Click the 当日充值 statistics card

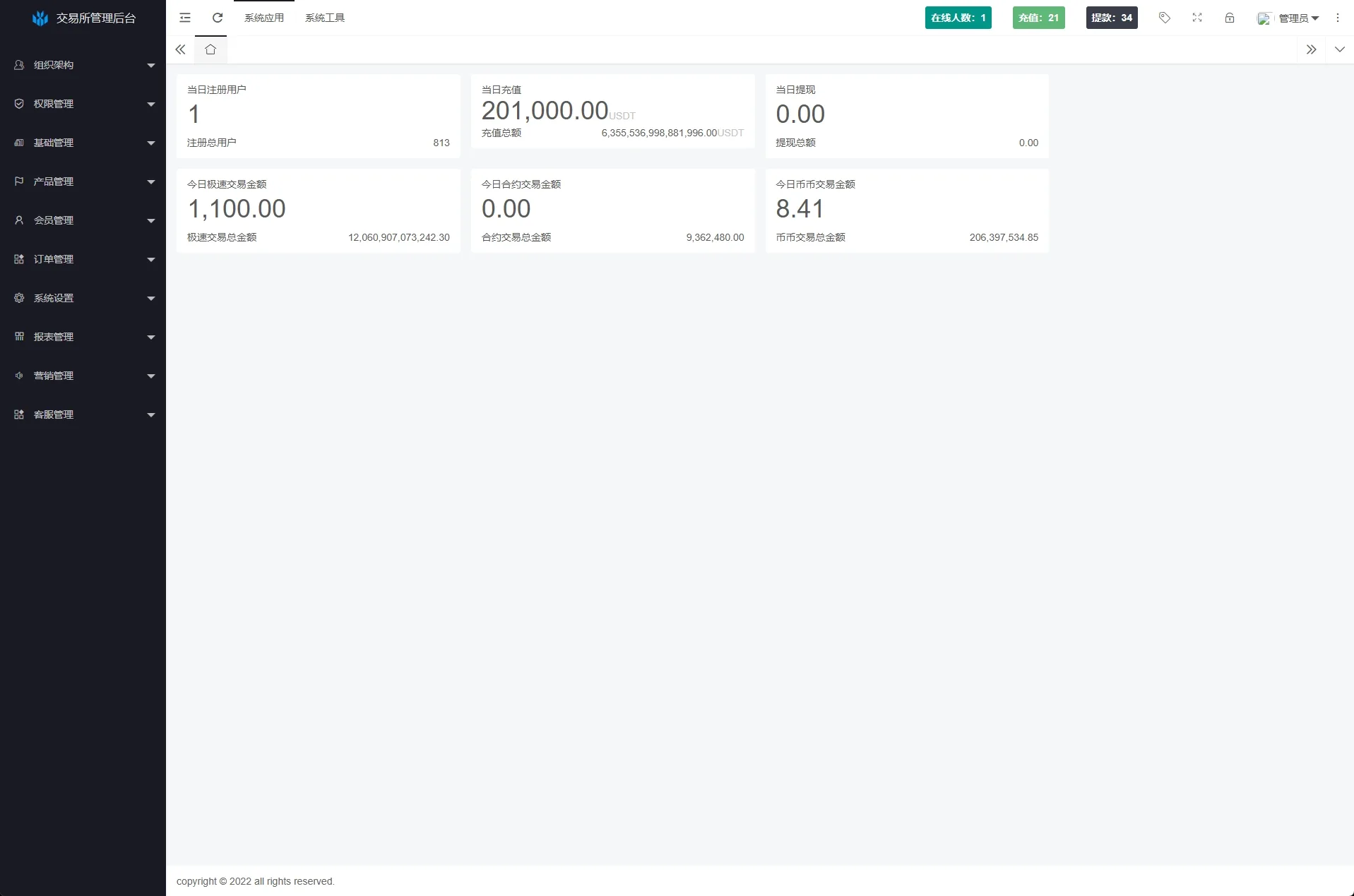(x=612, y=112)
